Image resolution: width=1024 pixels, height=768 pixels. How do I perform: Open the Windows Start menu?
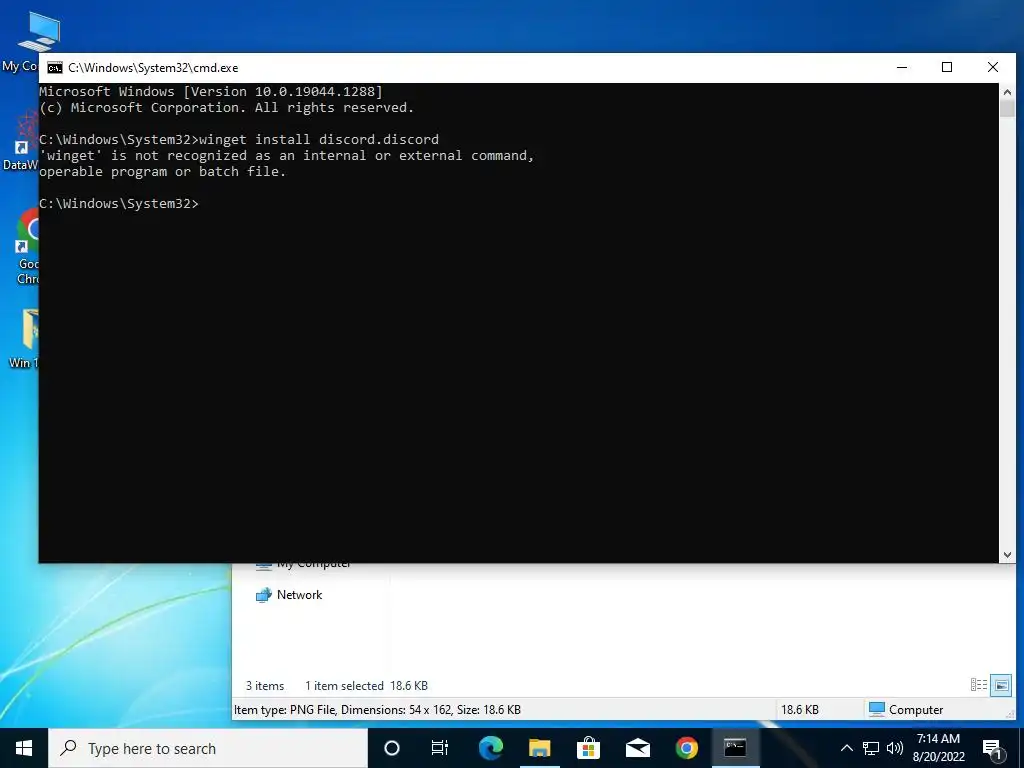point(24,748)
